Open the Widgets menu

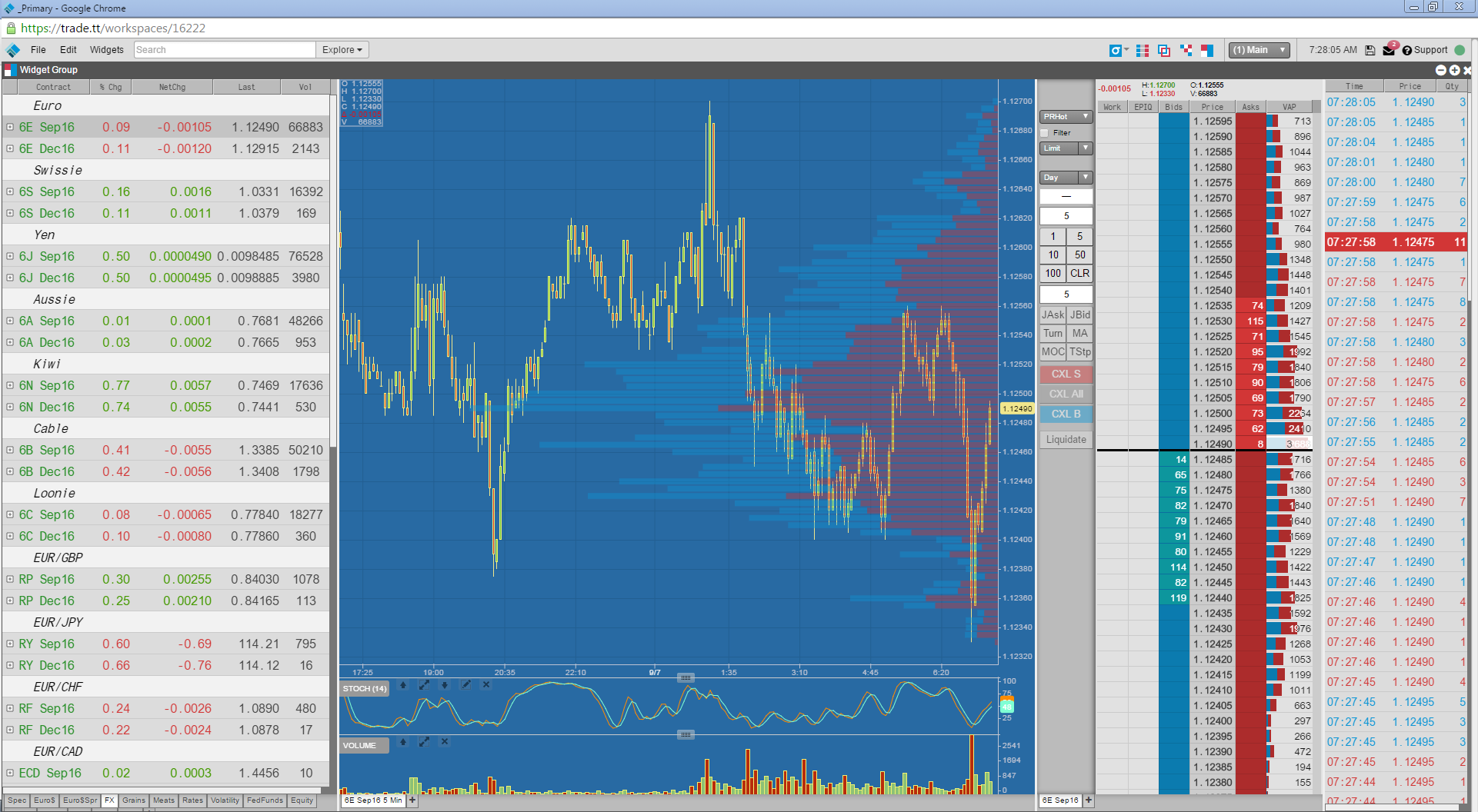tap(107, 50)
